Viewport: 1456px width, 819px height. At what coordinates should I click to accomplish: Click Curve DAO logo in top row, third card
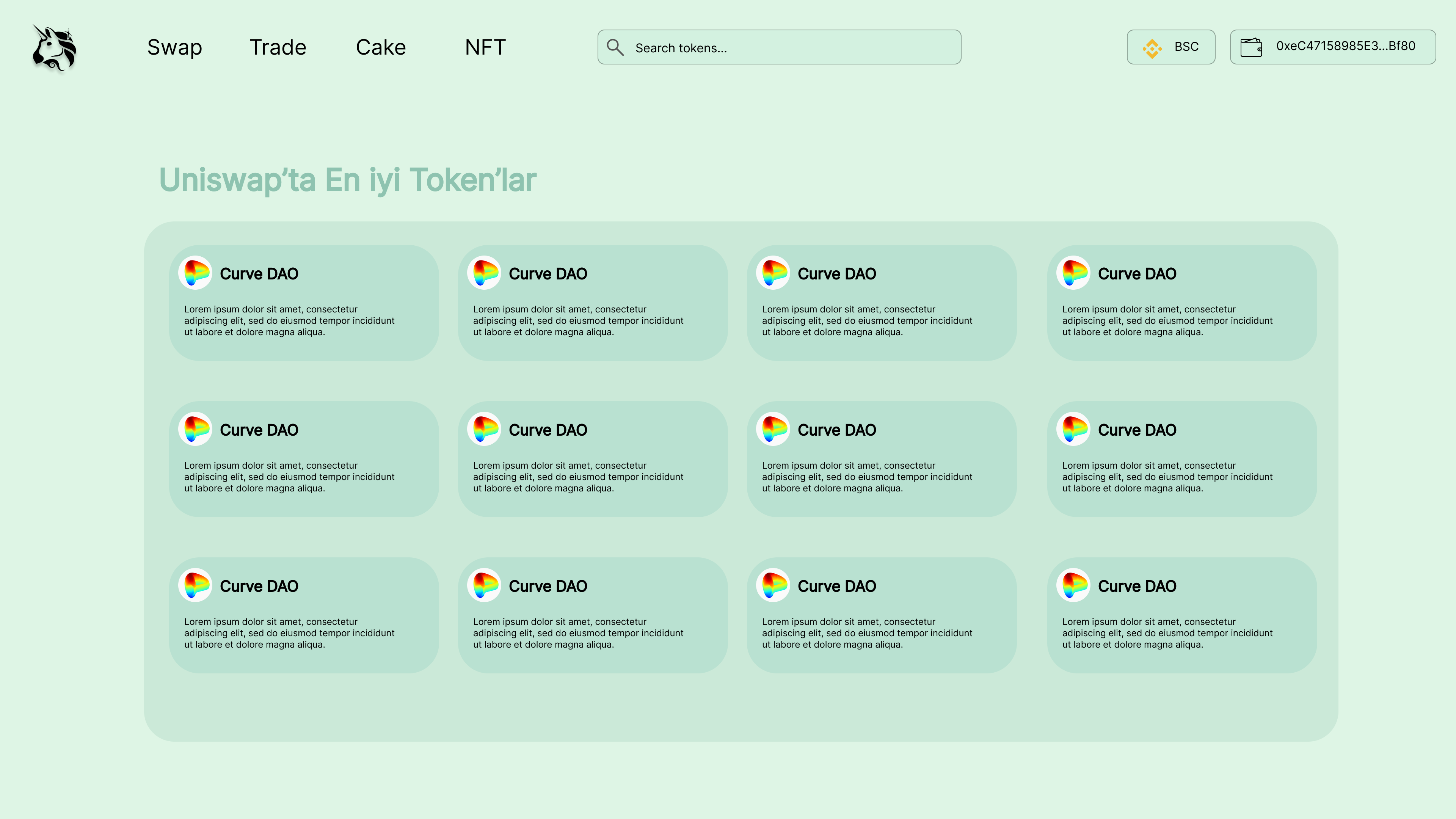773,273
